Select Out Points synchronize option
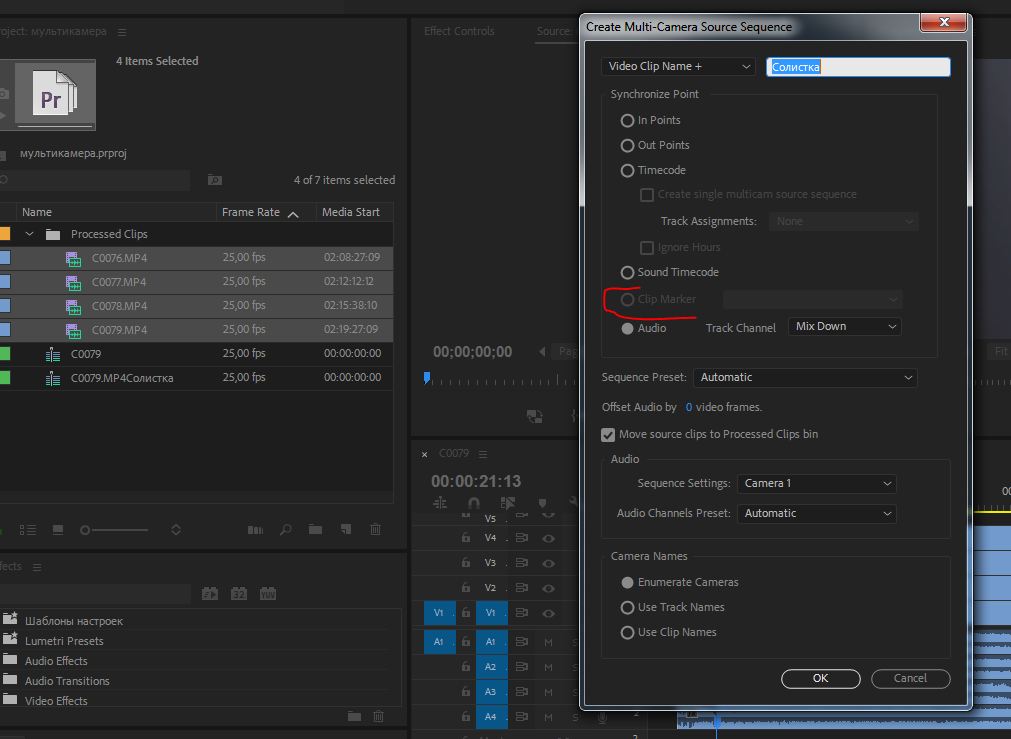The height and width of the screenshot is (739, 1011). [627, 146]
